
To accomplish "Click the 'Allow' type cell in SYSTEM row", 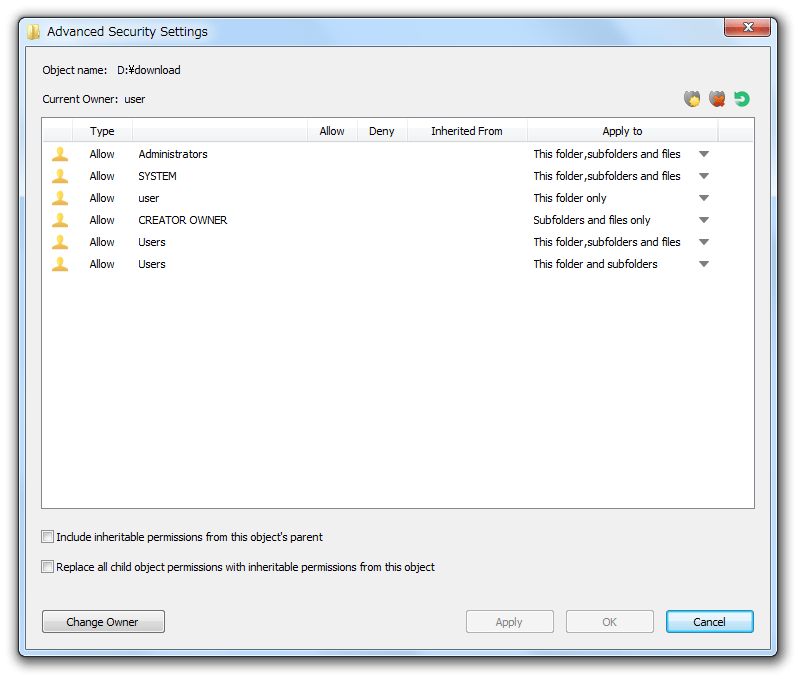I will point(102,176).
